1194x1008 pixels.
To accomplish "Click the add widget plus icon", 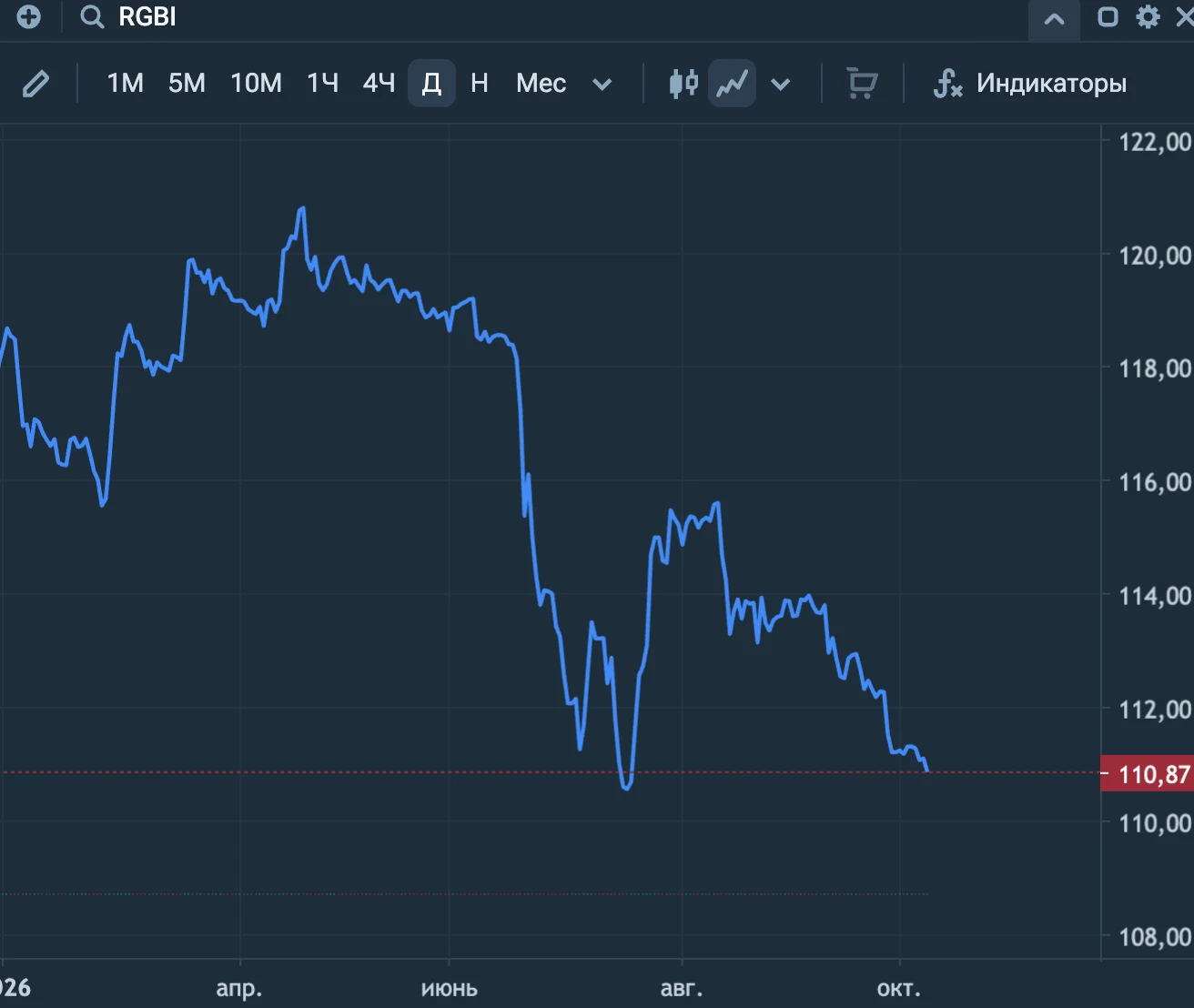I will 29,17.
